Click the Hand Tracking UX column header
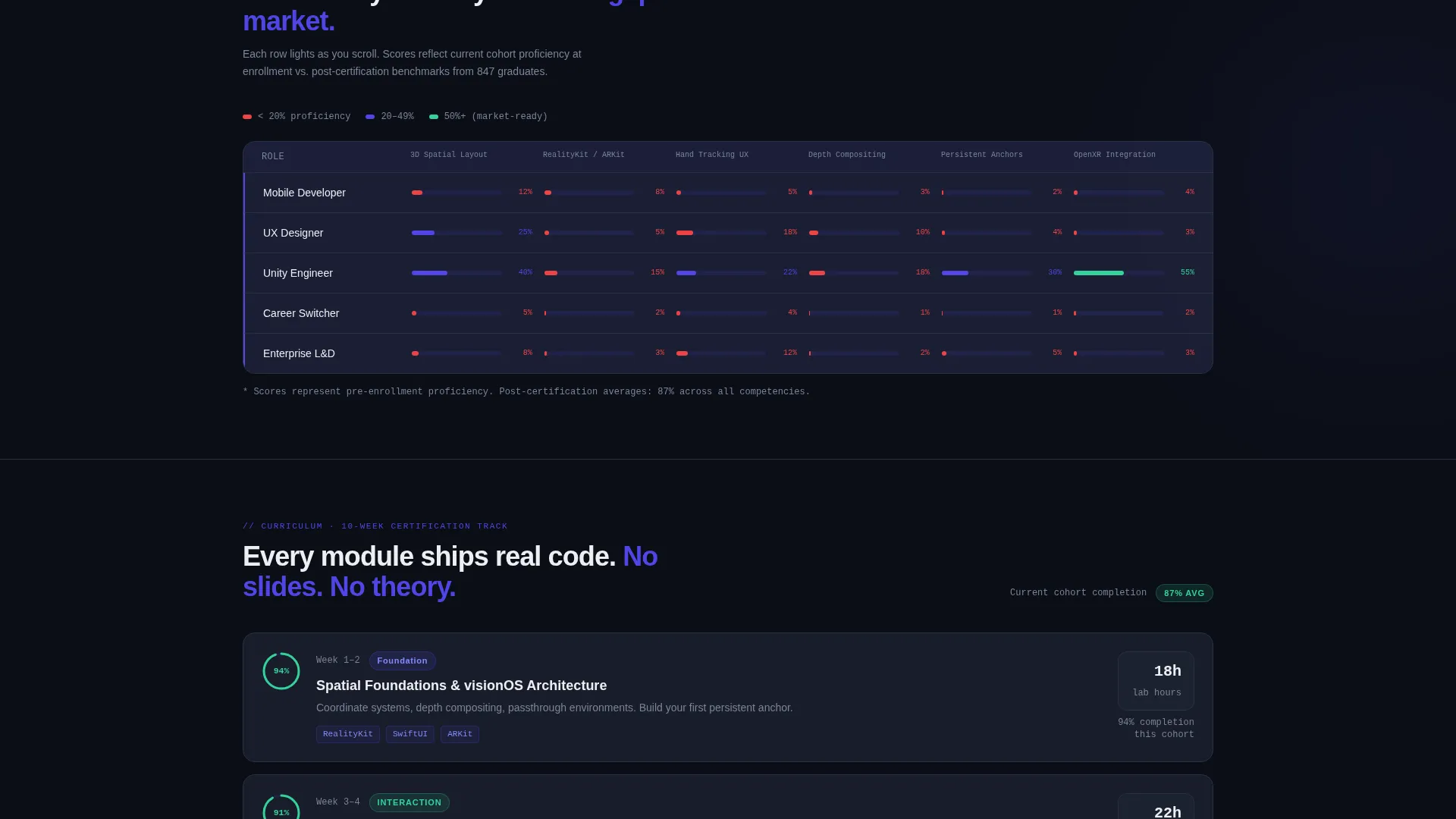 pyautogui.click(x=712, y=155)
